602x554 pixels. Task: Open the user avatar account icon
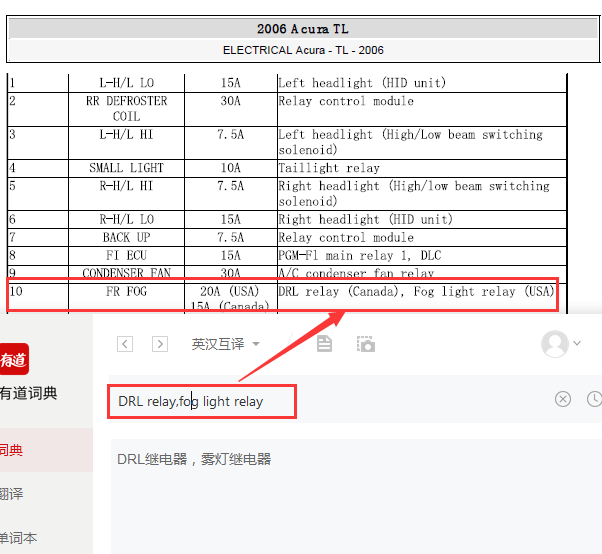555,344
